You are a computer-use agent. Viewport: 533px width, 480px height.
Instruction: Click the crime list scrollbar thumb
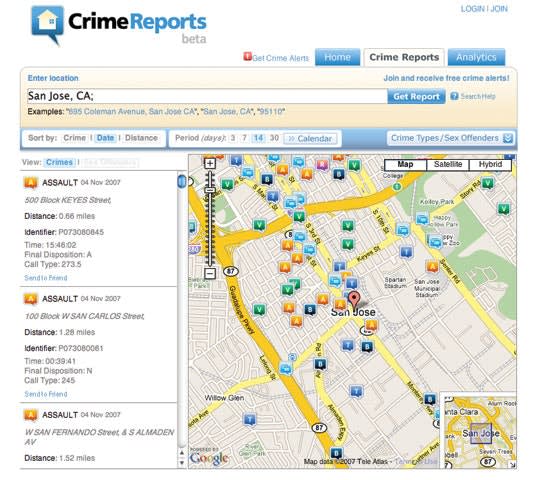[x=182, y=181]
